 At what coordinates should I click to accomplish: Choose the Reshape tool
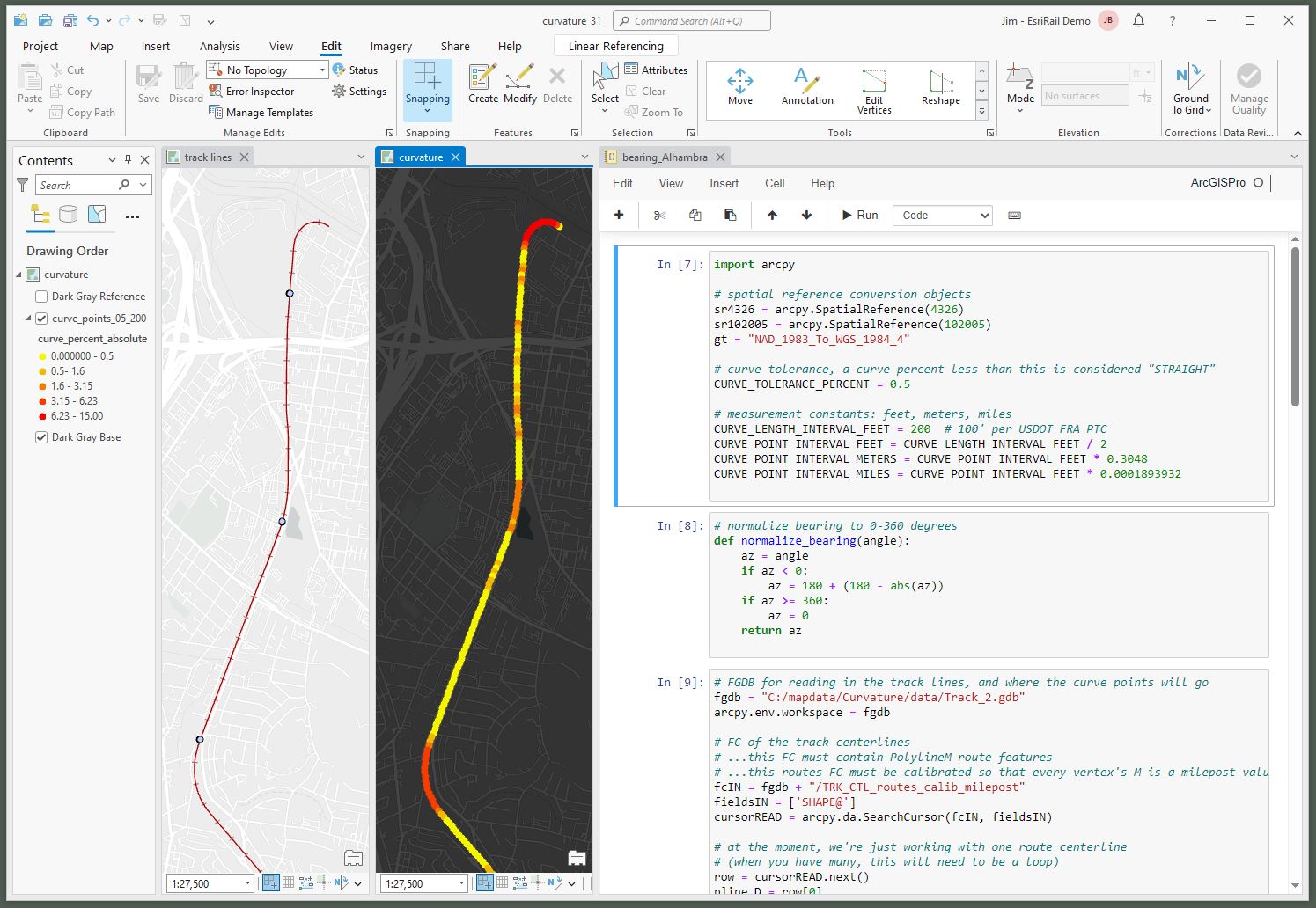938,88
